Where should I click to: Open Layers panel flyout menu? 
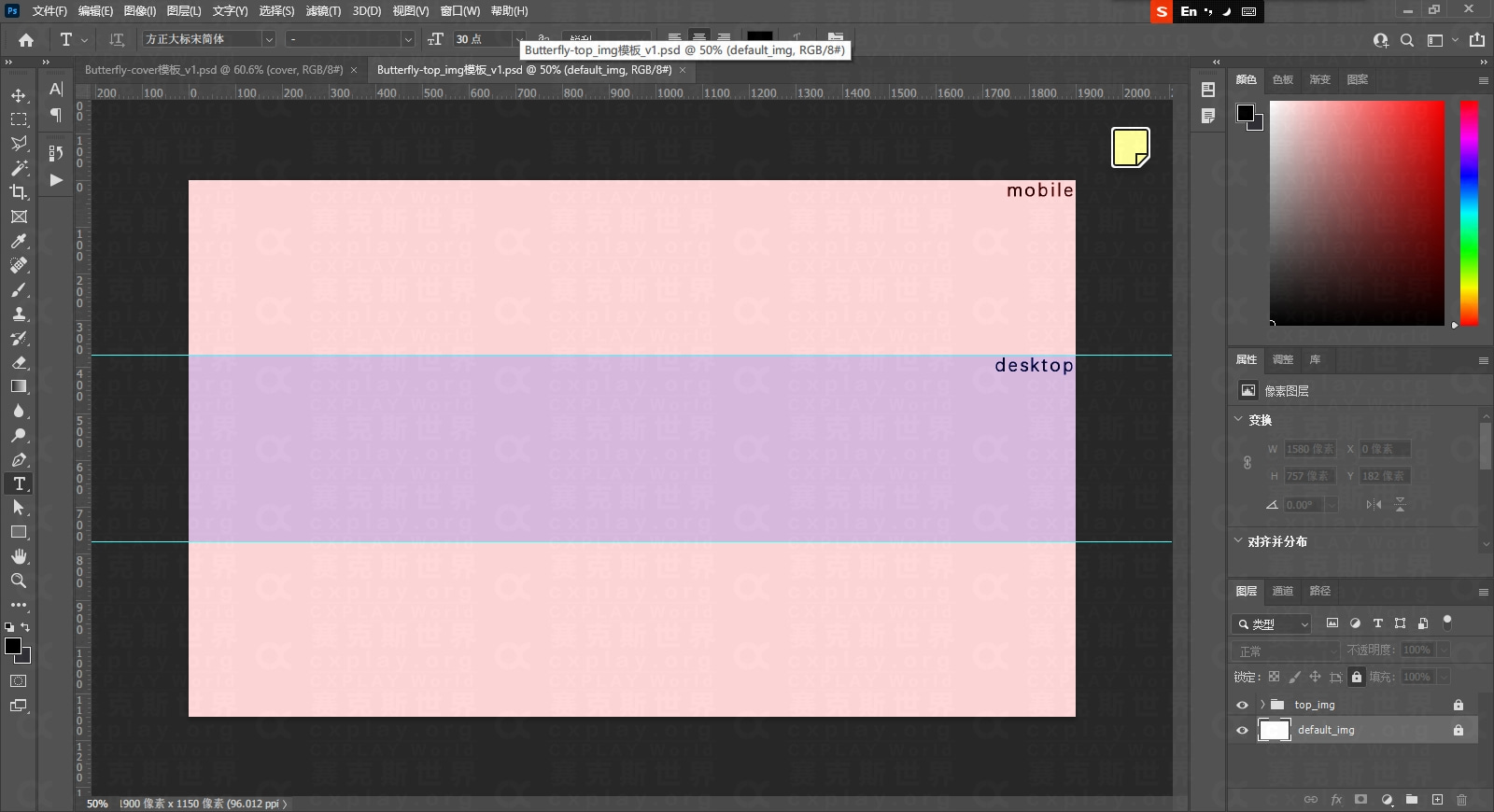[1483, 592]
